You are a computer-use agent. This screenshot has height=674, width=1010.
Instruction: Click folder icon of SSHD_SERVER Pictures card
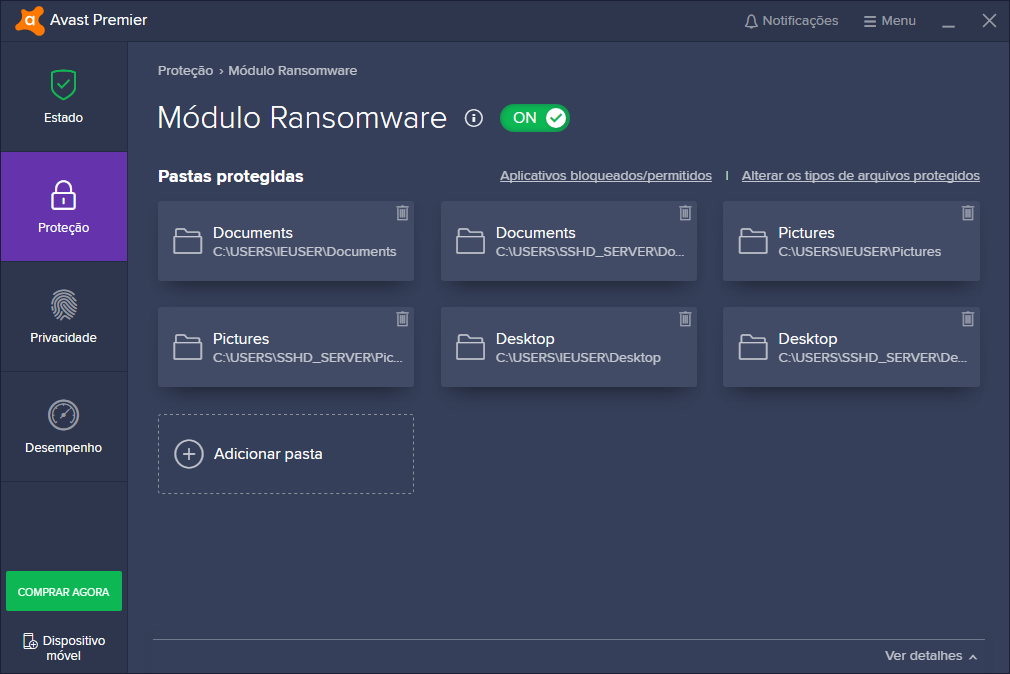pyautogui.click(x=187, y=347)
